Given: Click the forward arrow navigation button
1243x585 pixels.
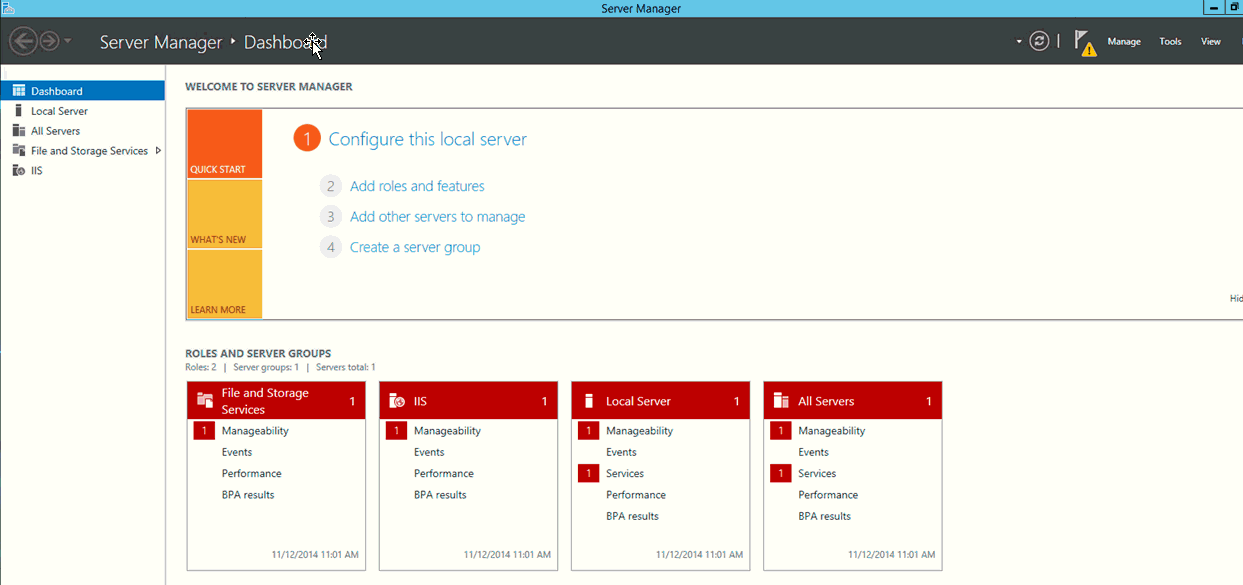Looking at the screenshot, I should click(x=49, y=41).
